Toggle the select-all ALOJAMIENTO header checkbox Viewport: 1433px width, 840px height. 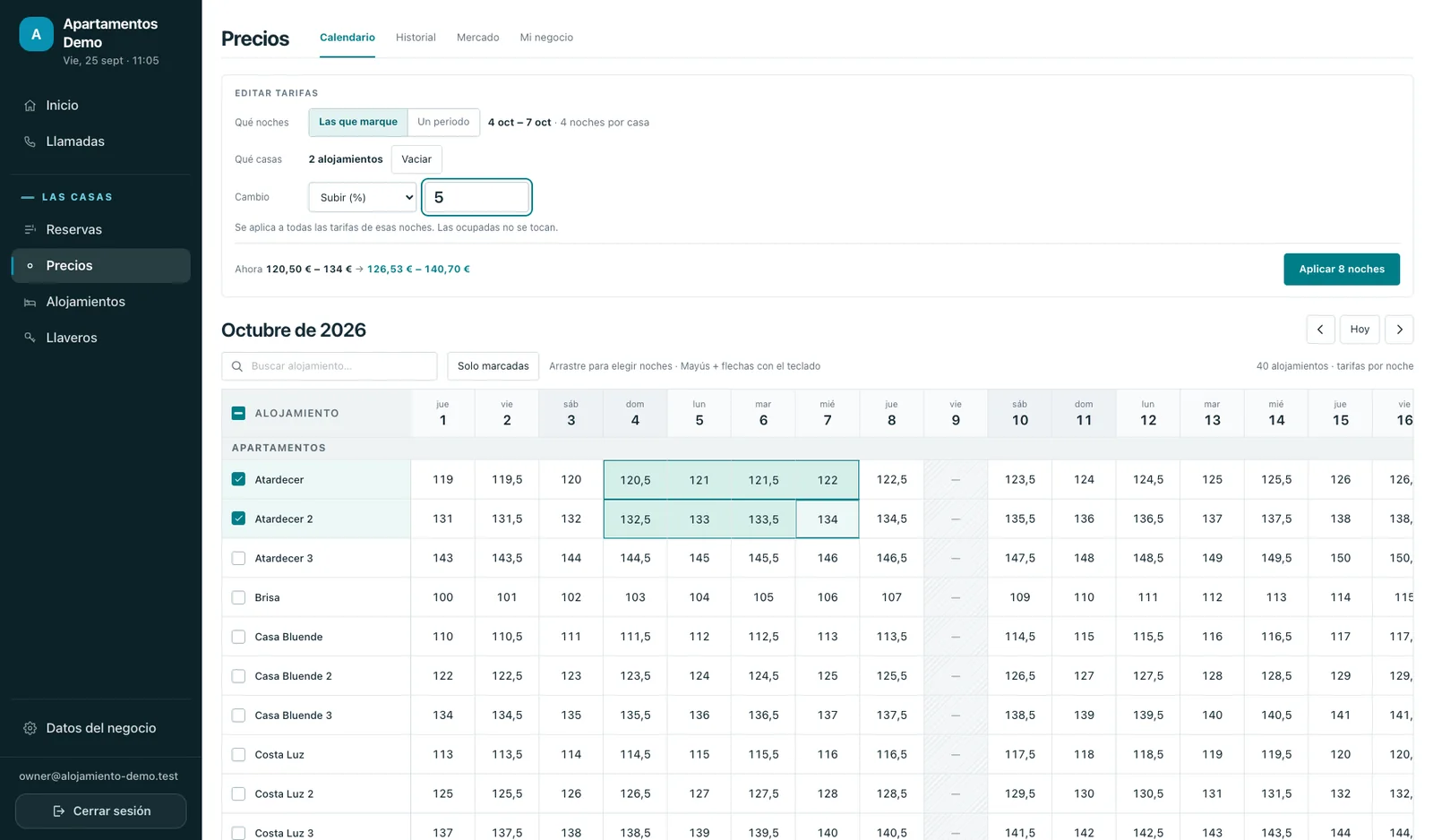238,413
